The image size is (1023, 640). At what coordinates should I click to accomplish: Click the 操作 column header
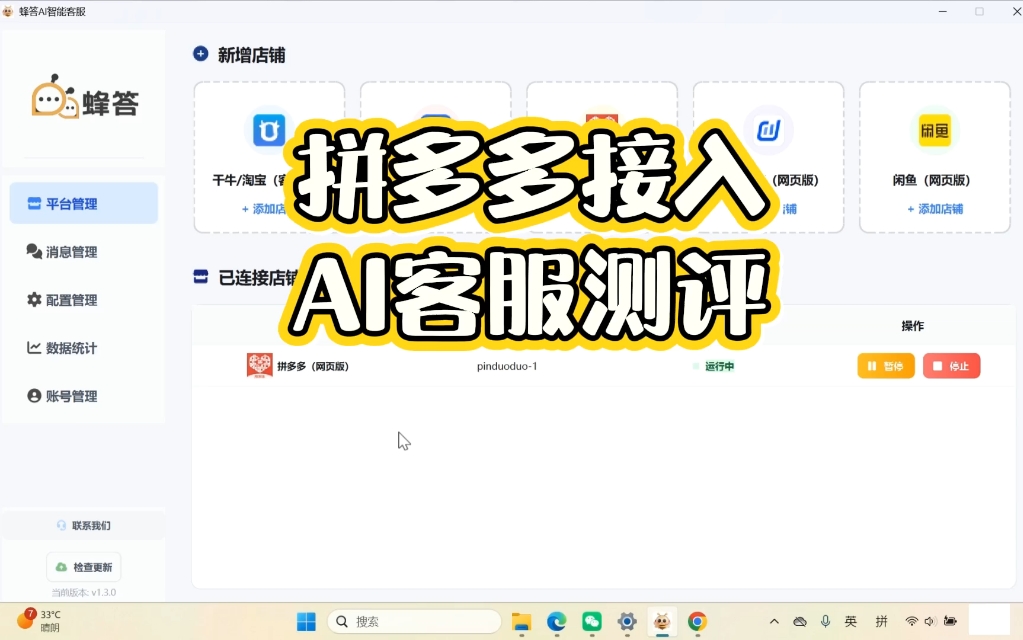(912, 326)
